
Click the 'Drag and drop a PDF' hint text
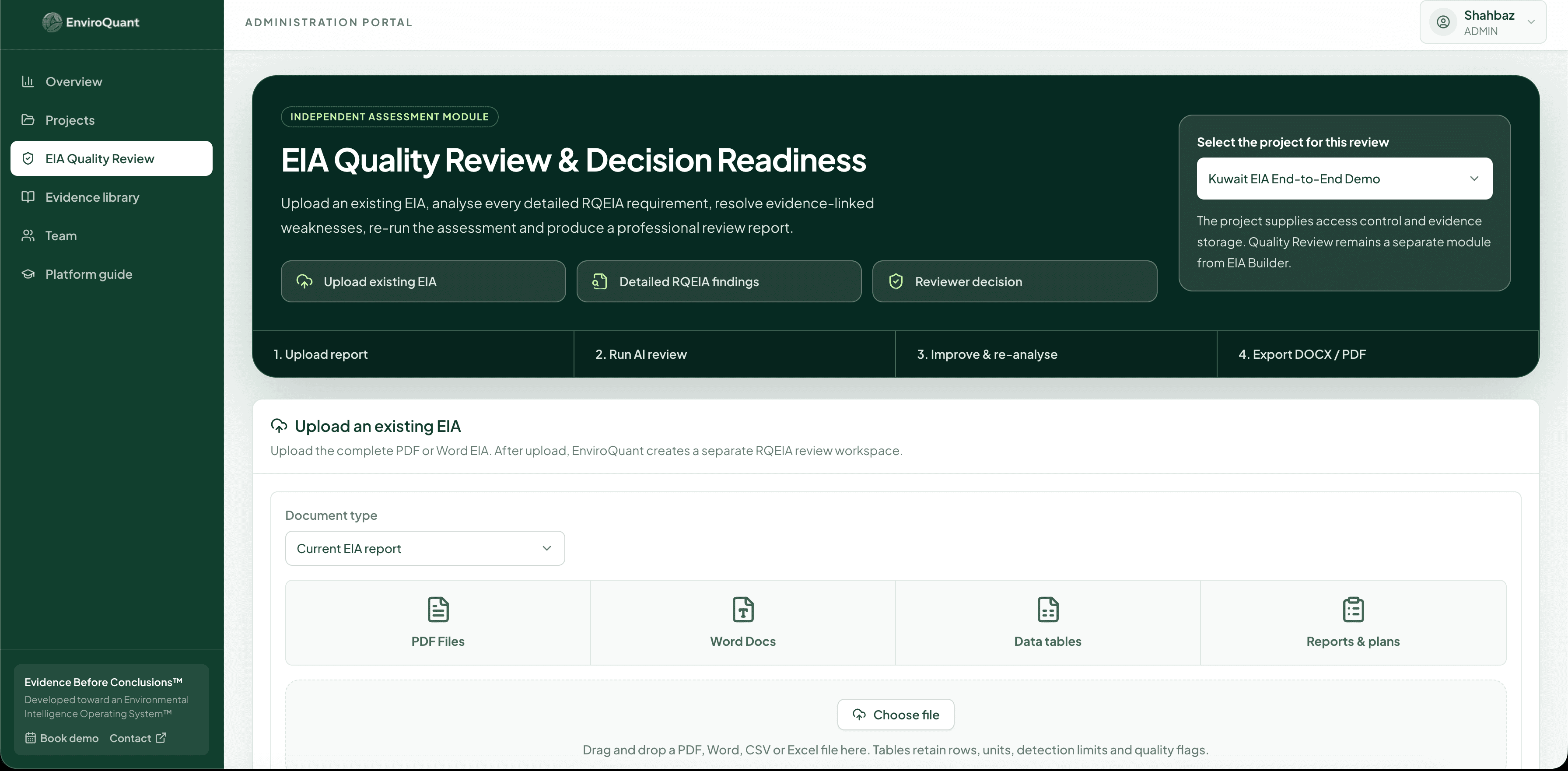pos(896,750)
